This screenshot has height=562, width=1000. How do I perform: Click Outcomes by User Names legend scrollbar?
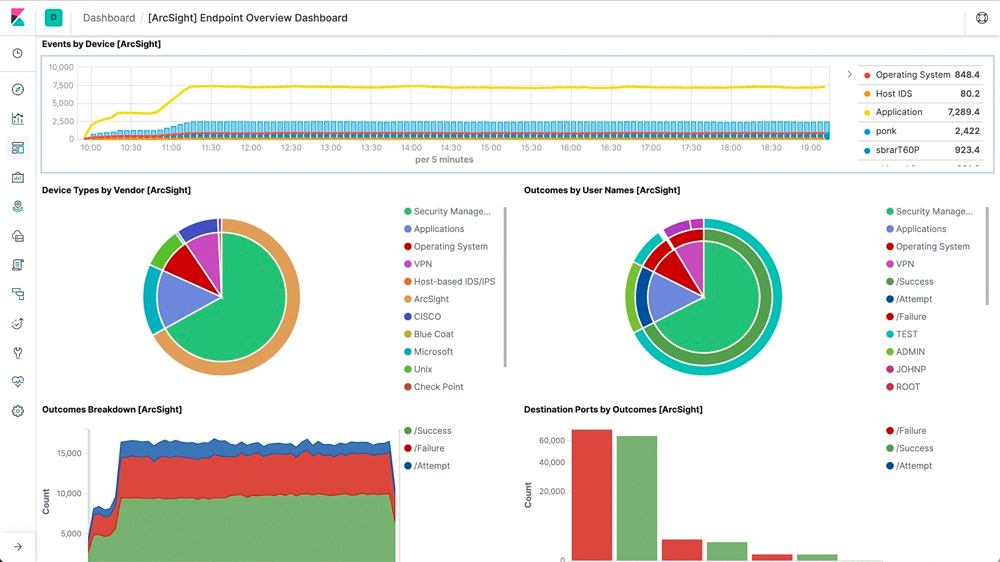pos(987,255)
